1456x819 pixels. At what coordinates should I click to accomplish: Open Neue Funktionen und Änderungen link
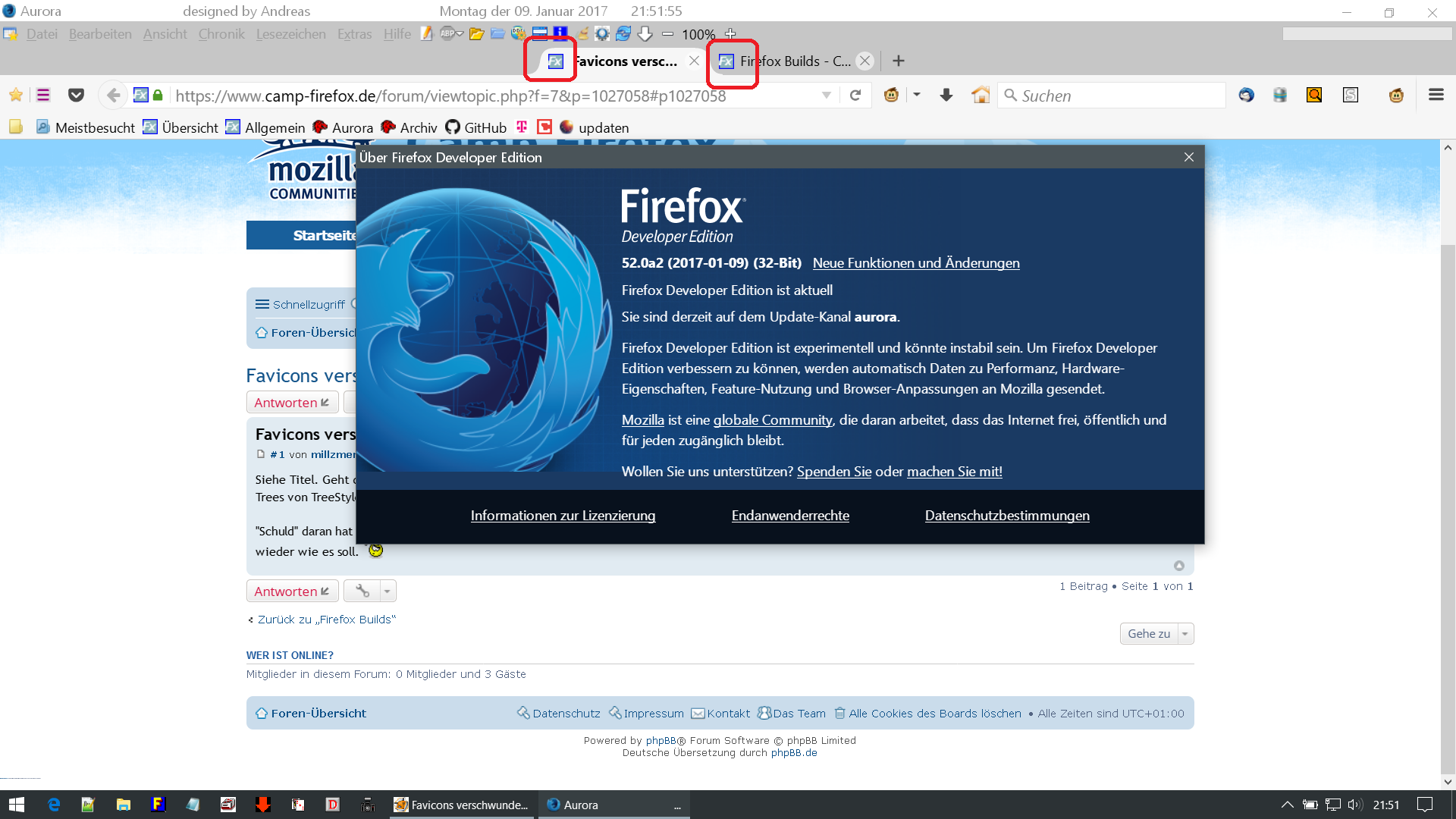click(915, 263)
